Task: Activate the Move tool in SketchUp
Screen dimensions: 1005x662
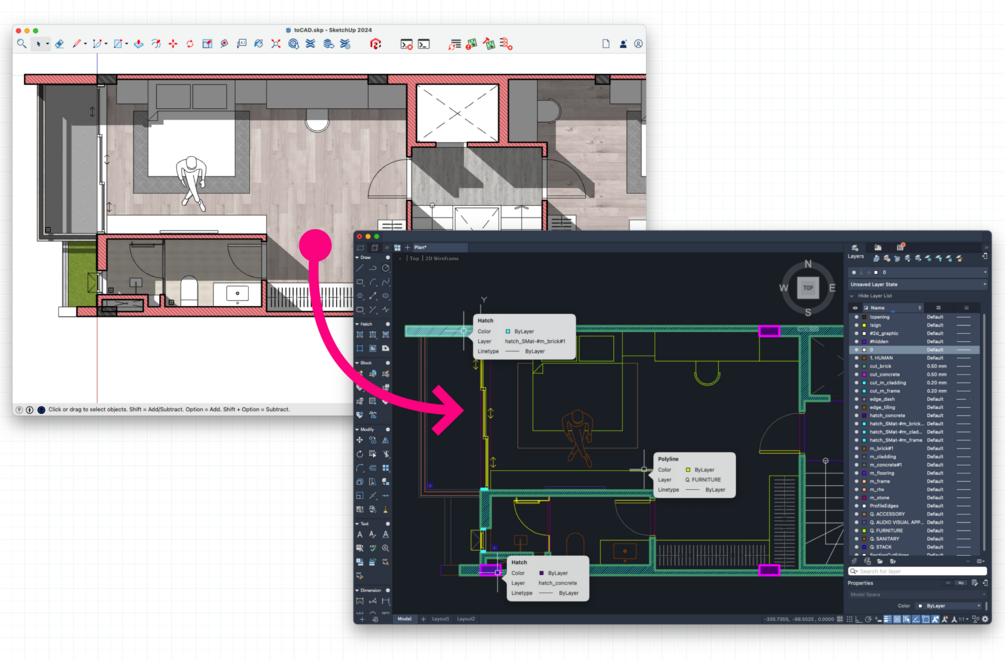Action: coord(173,44)
